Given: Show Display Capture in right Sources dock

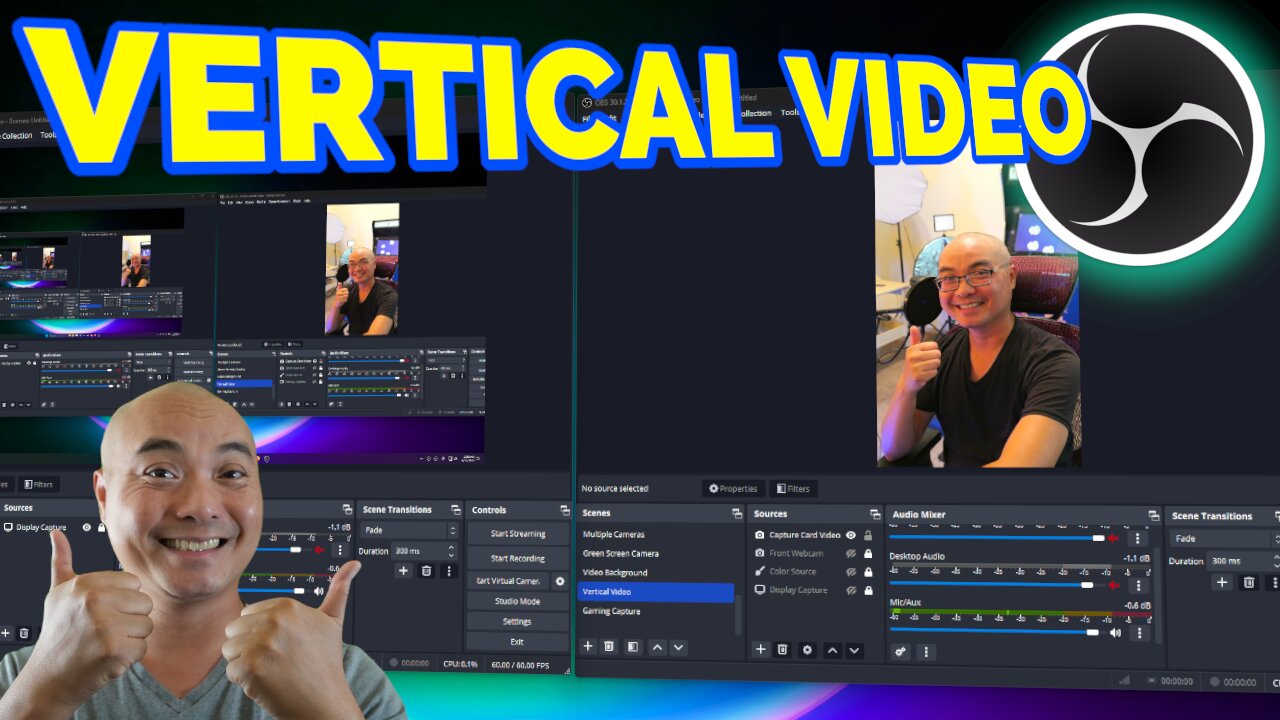Looking at the screenshot, I should [x=851, y=590].
